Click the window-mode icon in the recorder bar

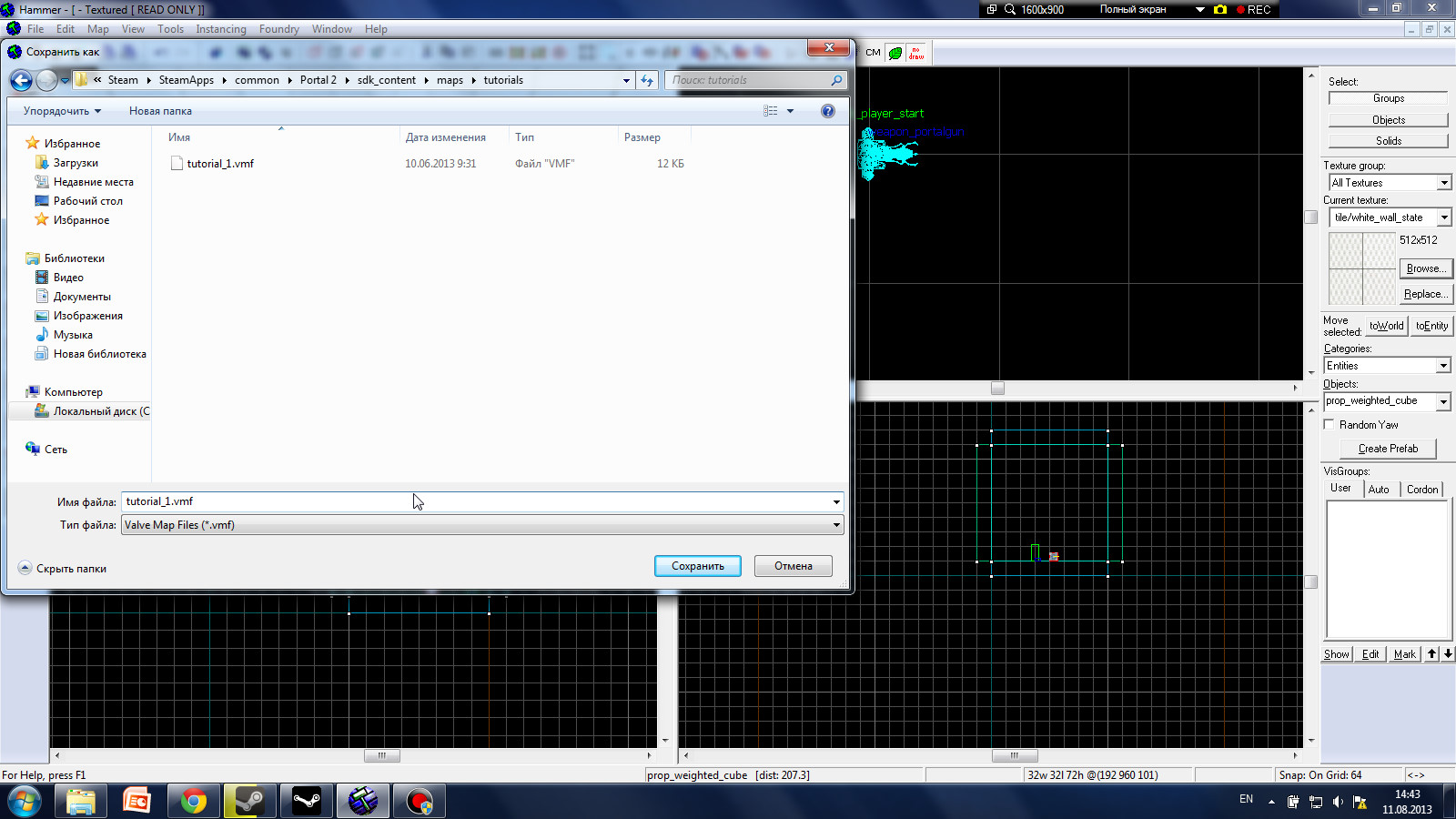click(992, 9)
